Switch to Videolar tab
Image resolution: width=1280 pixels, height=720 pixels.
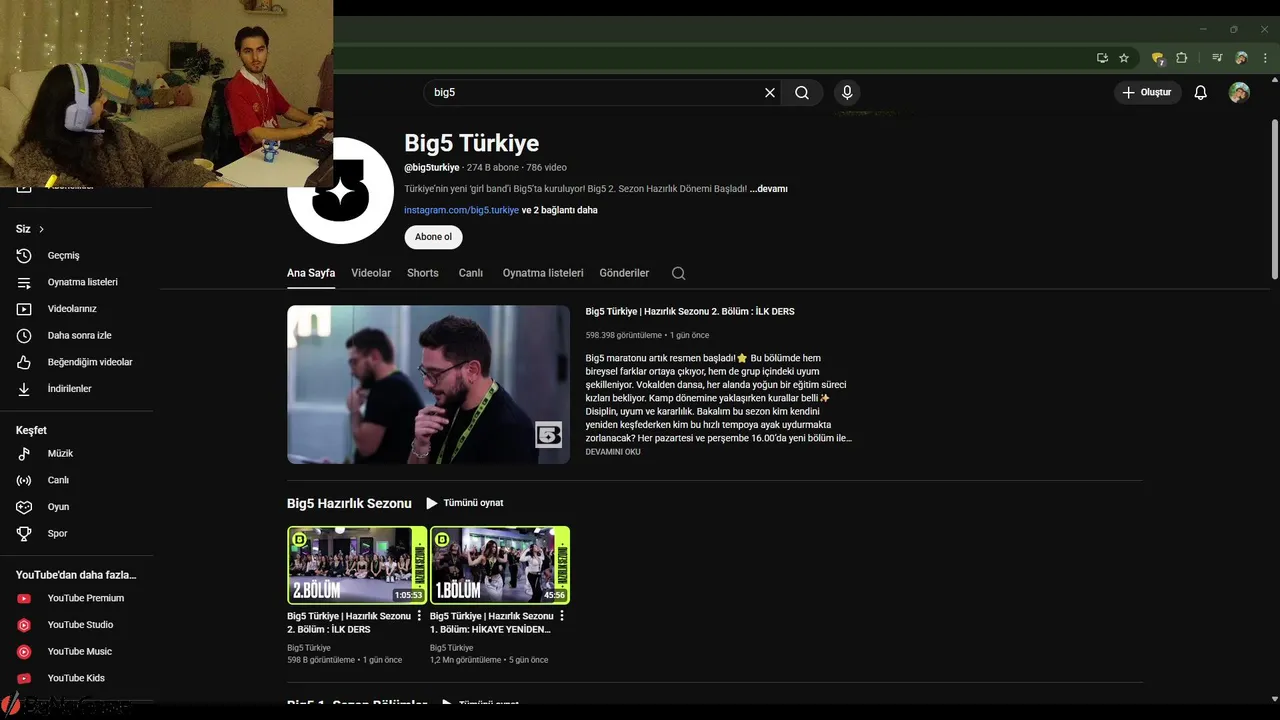371,273
